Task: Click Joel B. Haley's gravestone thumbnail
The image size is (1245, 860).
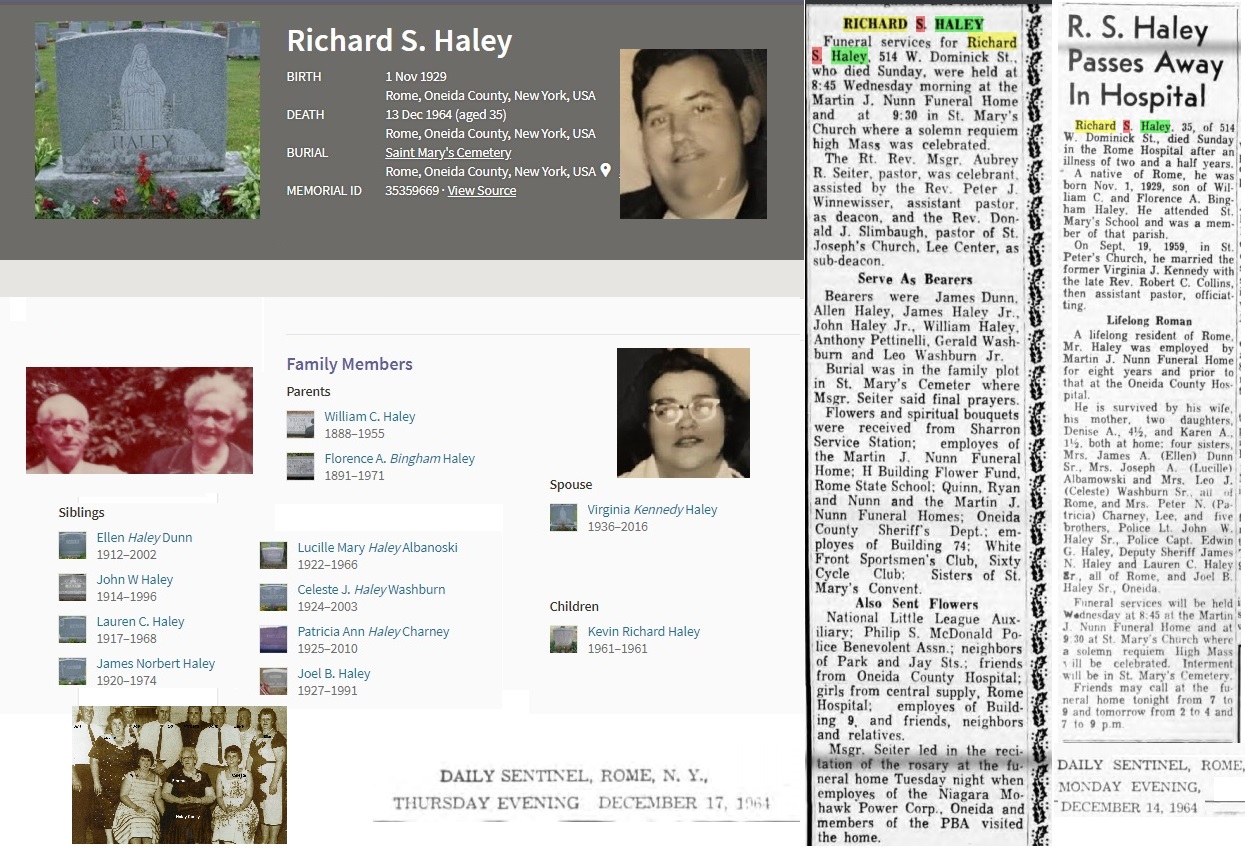Action: 273,681
